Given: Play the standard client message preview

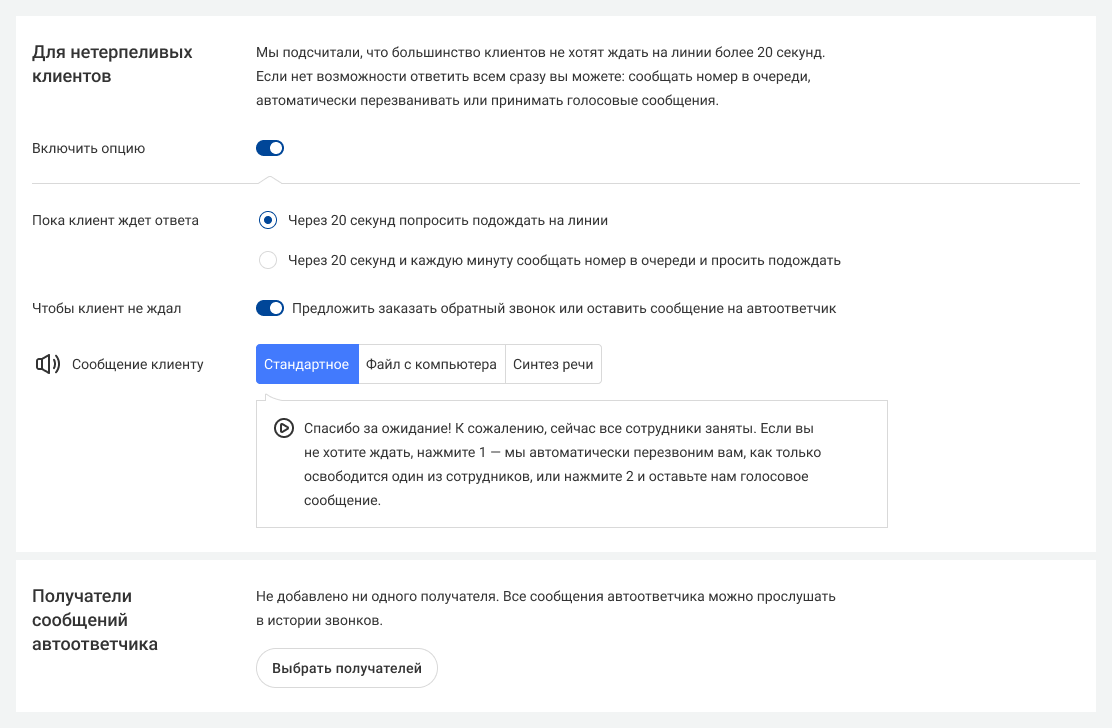Looking at the screenshot, I should pos(284,429).
